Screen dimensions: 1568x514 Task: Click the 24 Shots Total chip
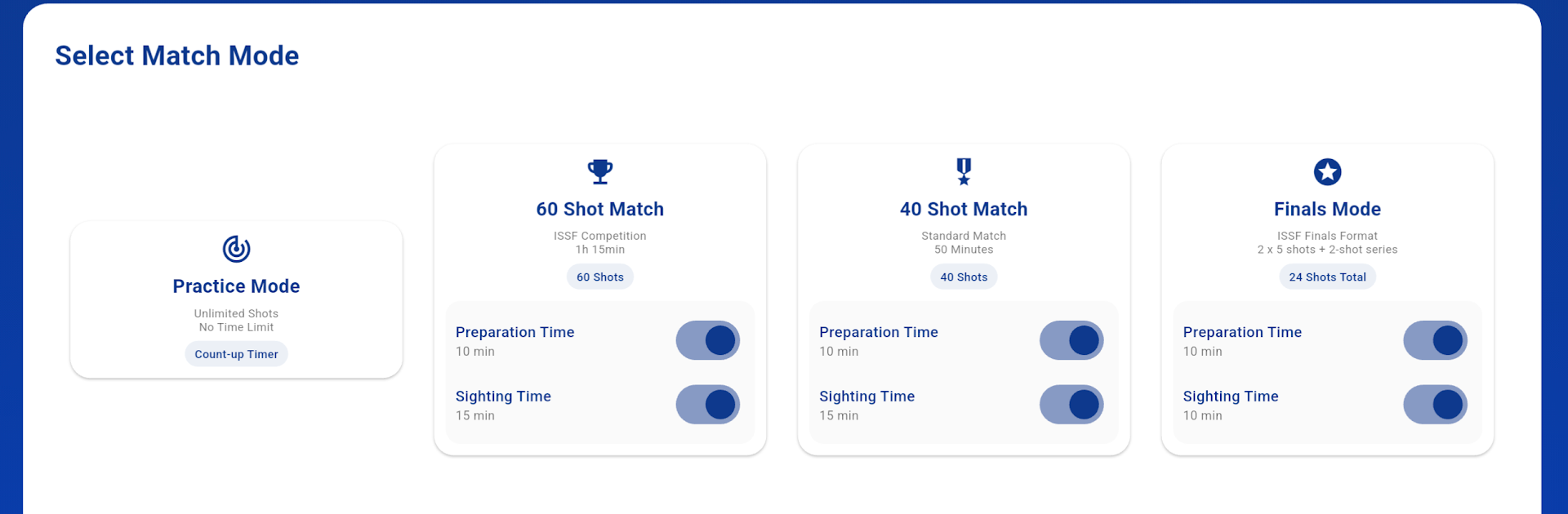[x=1327, y=277]
